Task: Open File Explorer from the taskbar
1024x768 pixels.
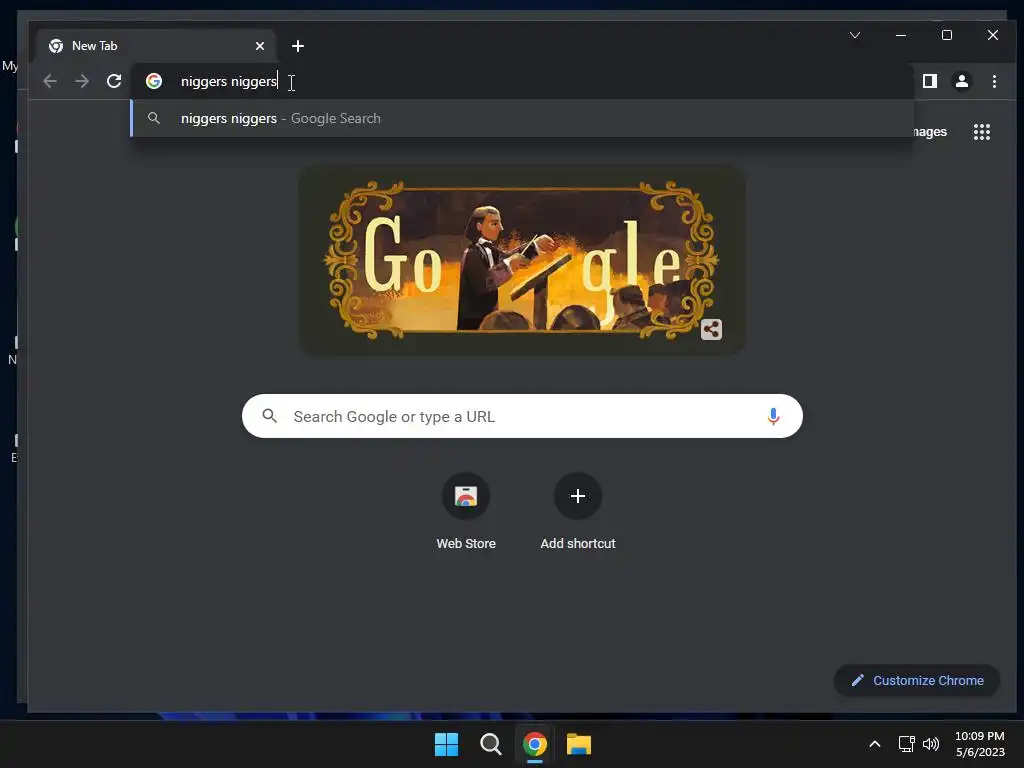Action: (x=579, y=744)
